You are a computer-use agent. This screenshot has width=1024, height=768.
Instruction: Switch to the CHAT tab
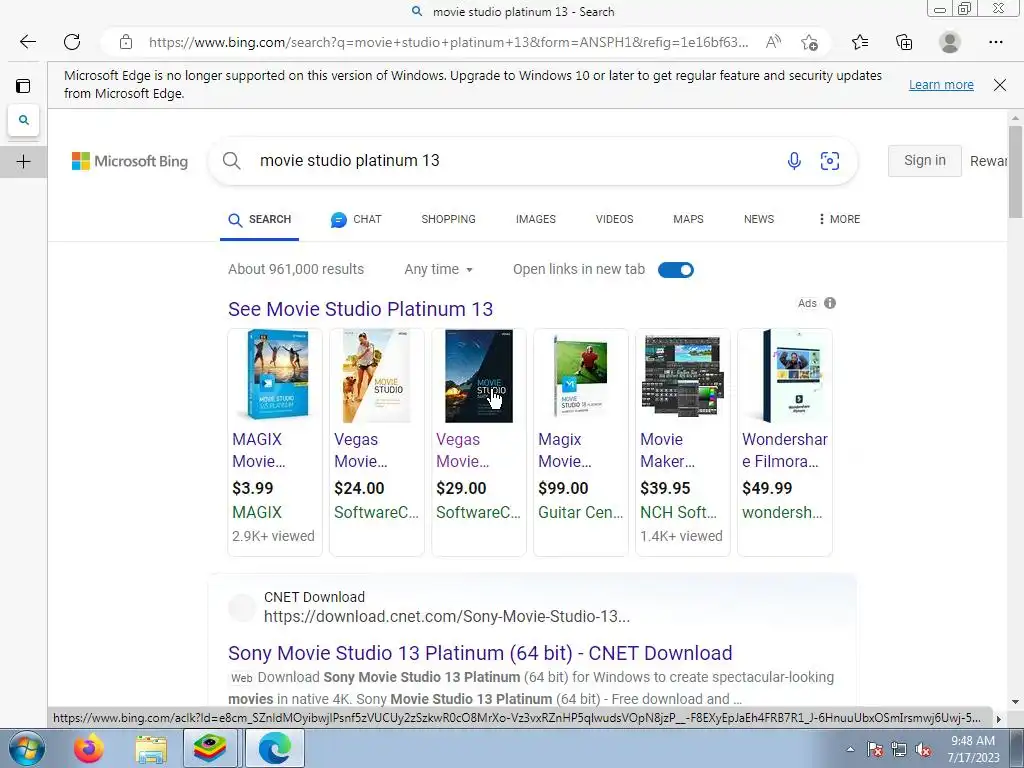click(356, 219)
